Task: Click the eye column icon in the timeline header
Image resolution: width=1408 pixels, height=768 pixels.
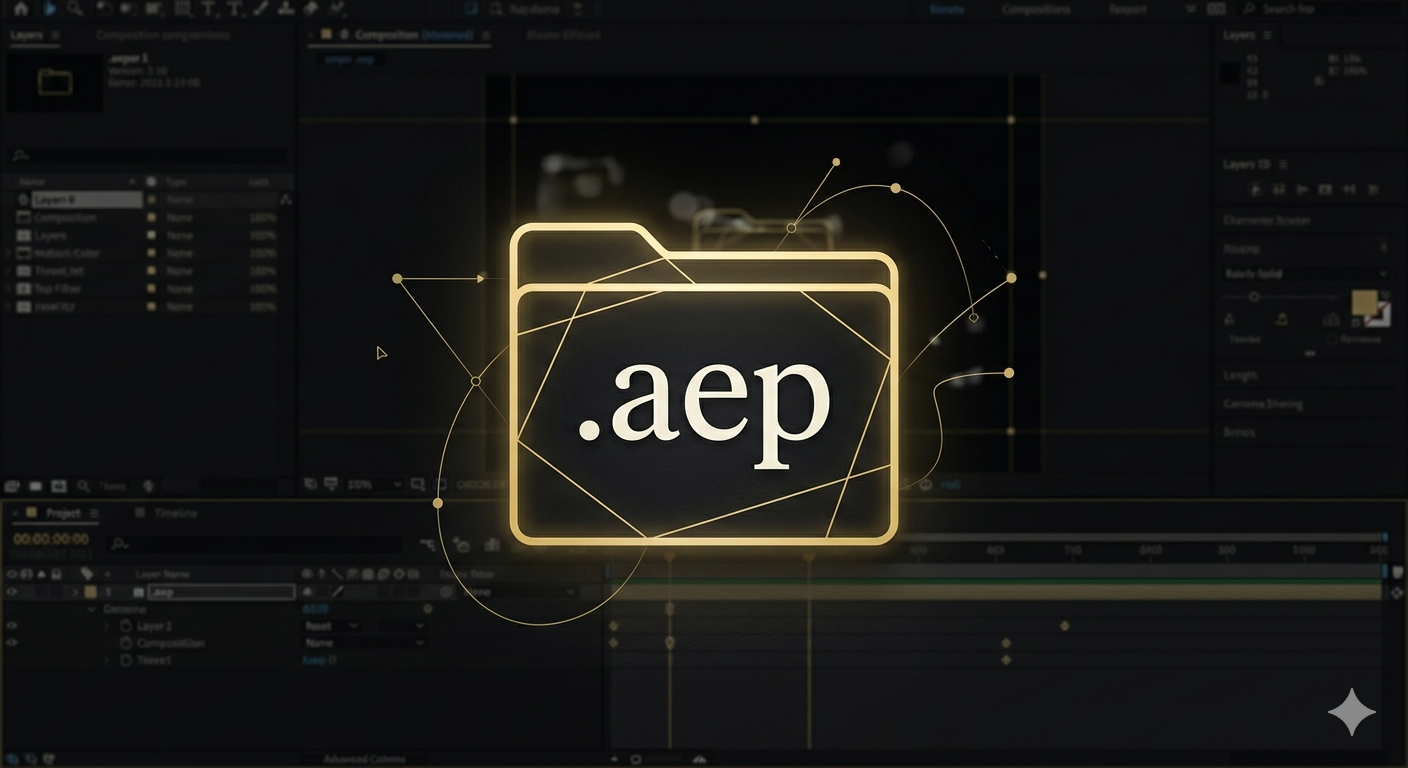Action: tap(12, 574)
